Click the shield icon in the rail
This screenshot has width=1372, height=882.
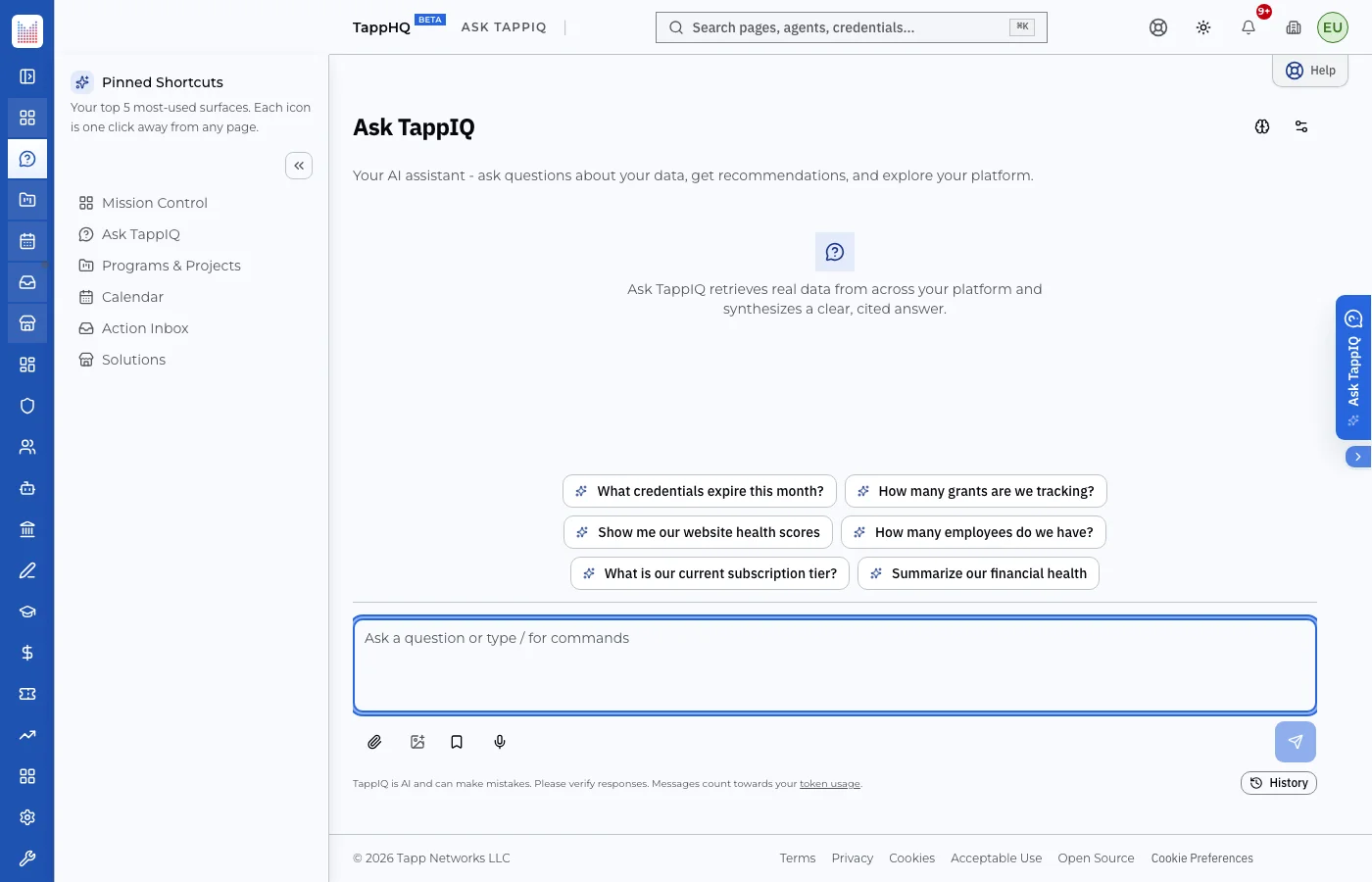27,406
